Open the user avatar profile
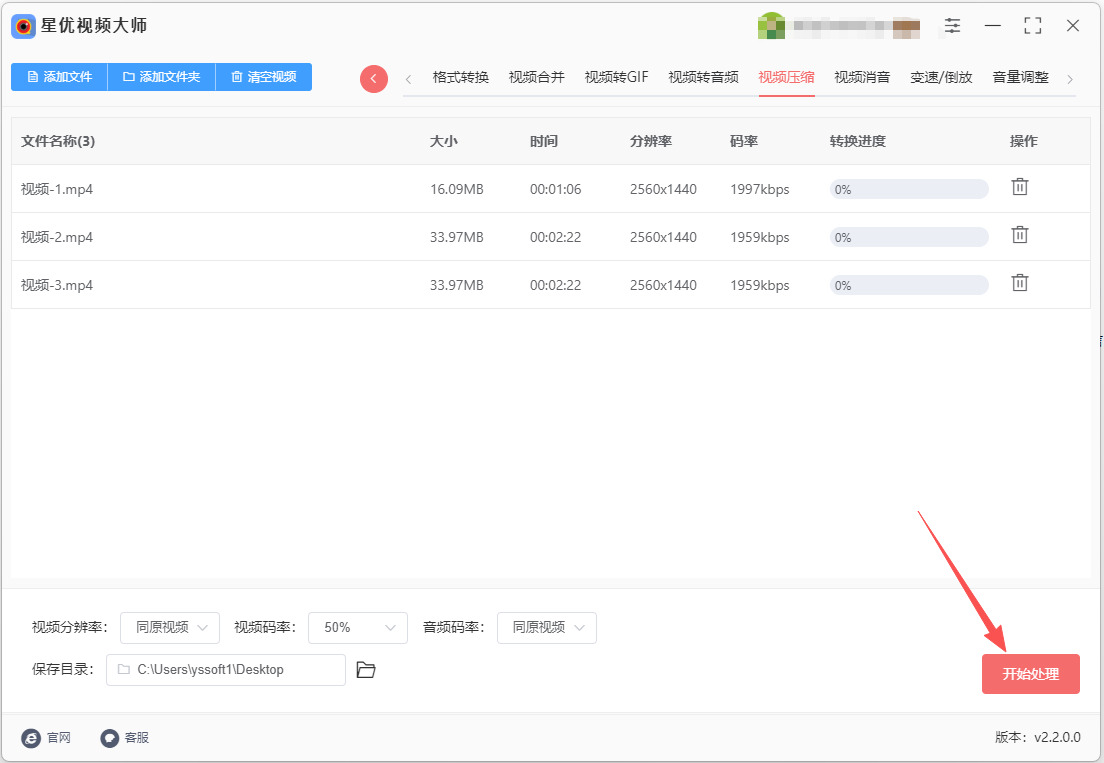This screenshot has height=763, width=1104. (x=771, y=26)
